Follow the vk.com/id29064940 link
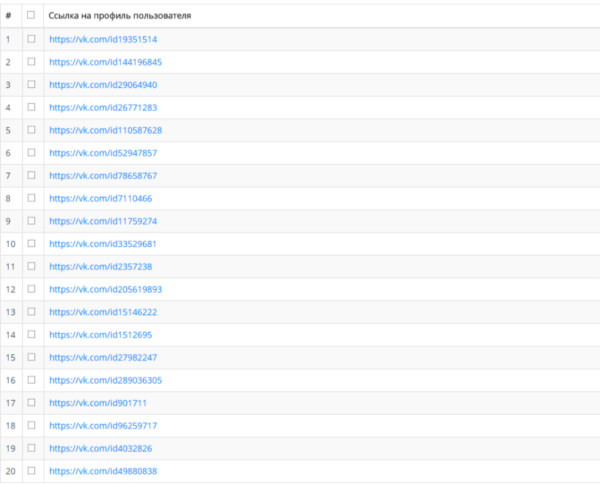Screen dimensions: 600x485 click(103, 85)
